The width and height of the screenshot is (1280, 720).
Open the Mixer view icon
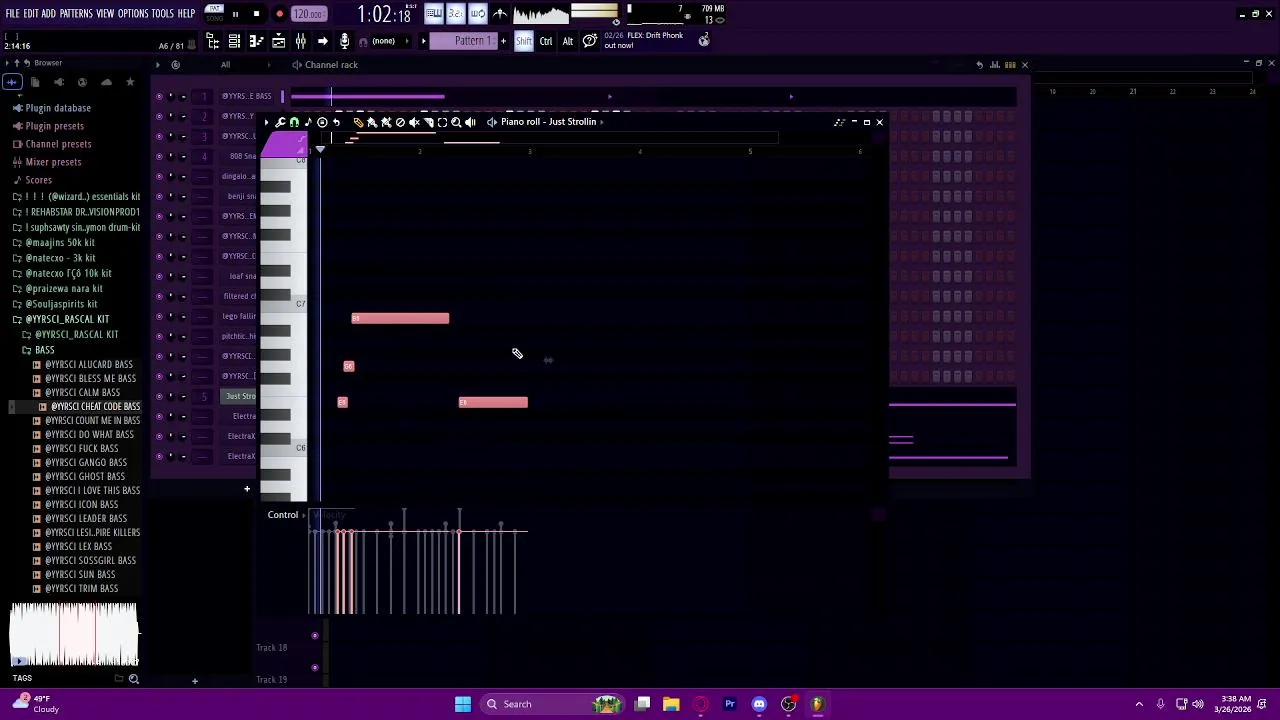301,41
